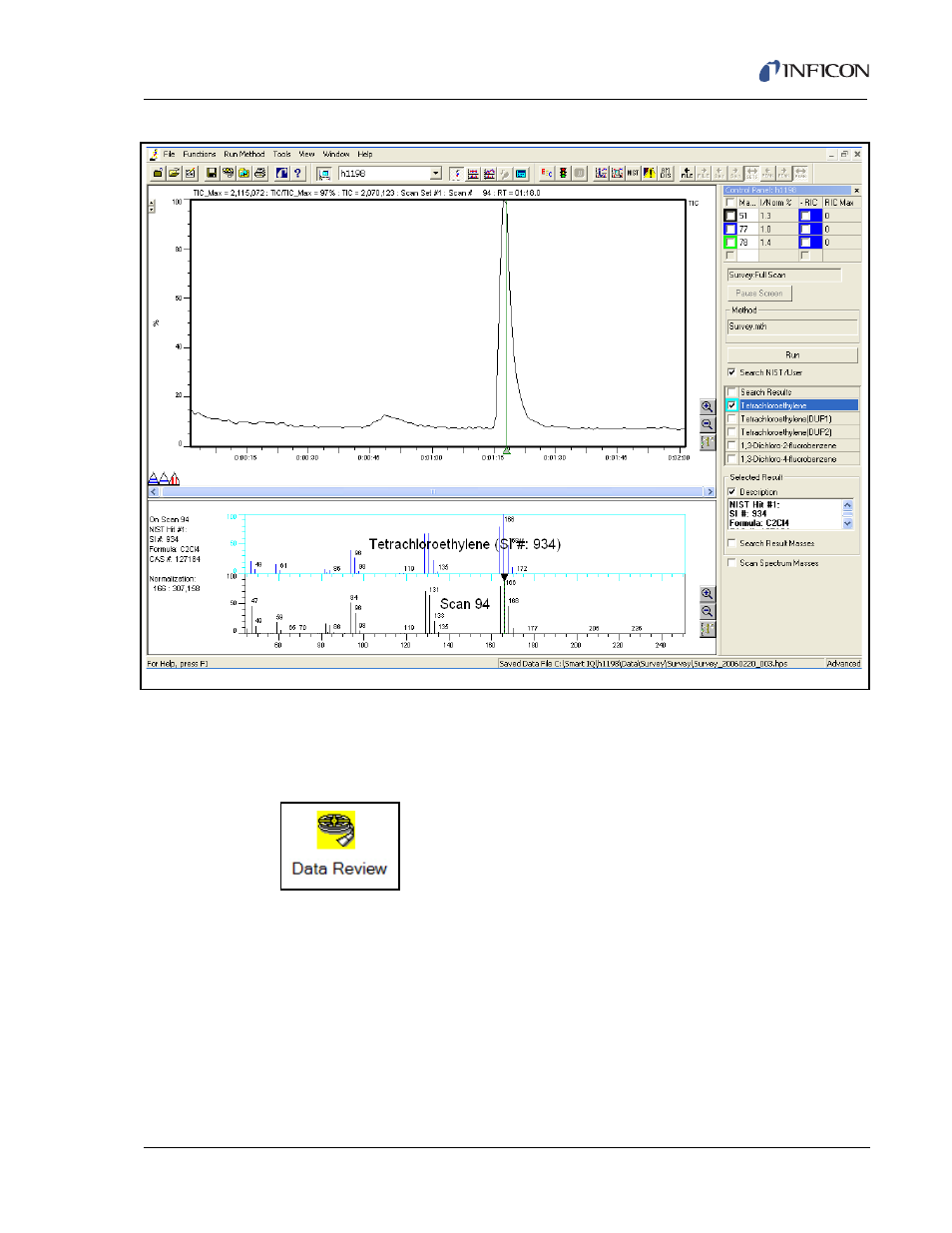952x1233 pixels.
Task: Click the red triangle marker below the chromatogram
Action: pyautogui.click(x=175, y=479)
